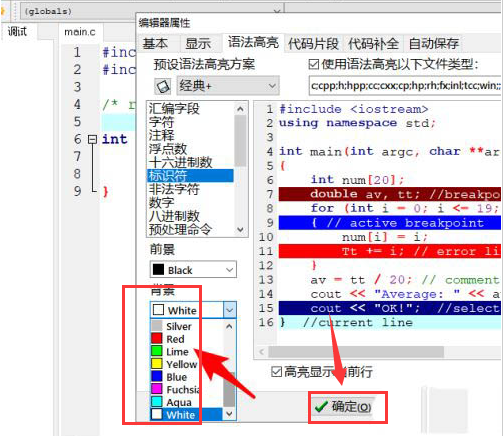This screenshot has height=436, width=503.
Task: Click the int keyword in main.c
Action: pyautogui.click(x=115, y=139)
